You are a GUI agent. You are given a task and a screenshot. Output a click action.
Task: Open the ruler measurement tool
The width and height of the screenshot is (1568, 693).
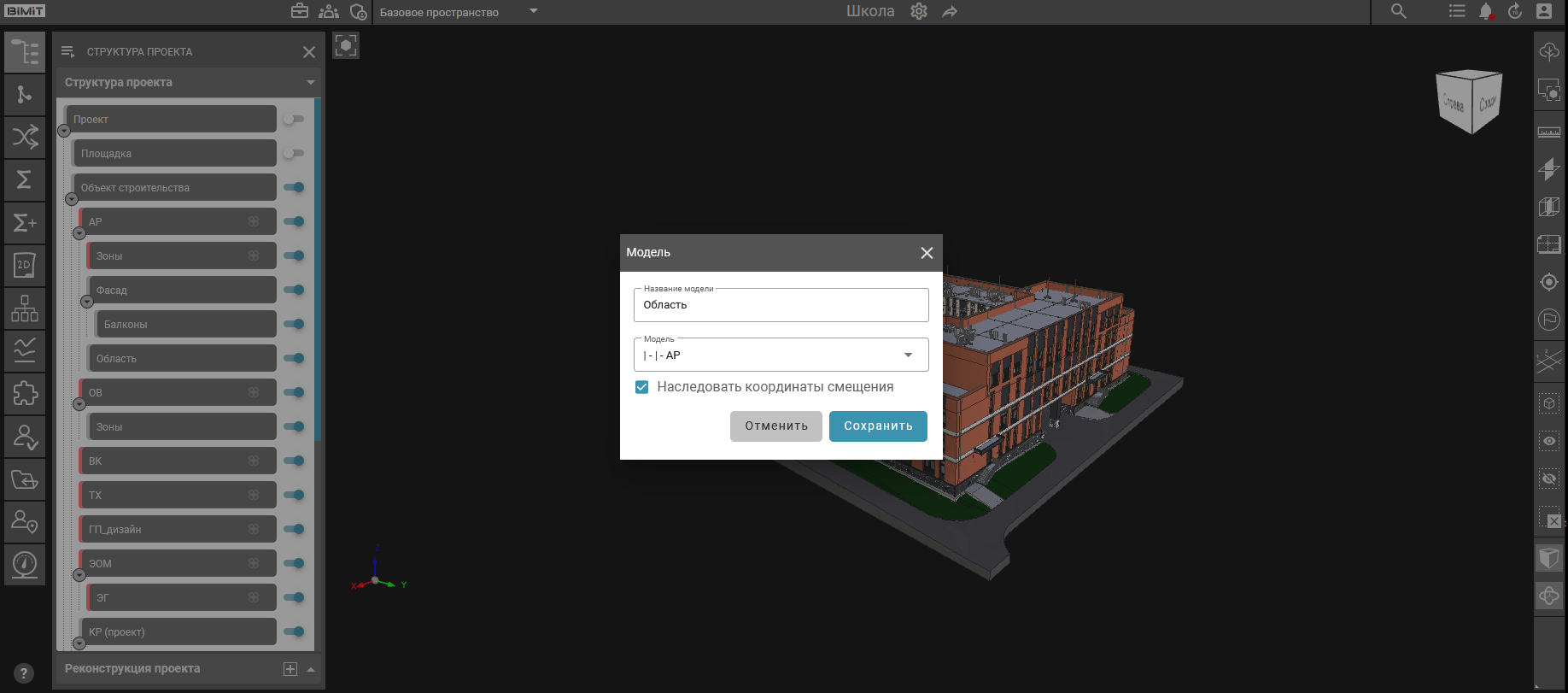(1548, 132)
